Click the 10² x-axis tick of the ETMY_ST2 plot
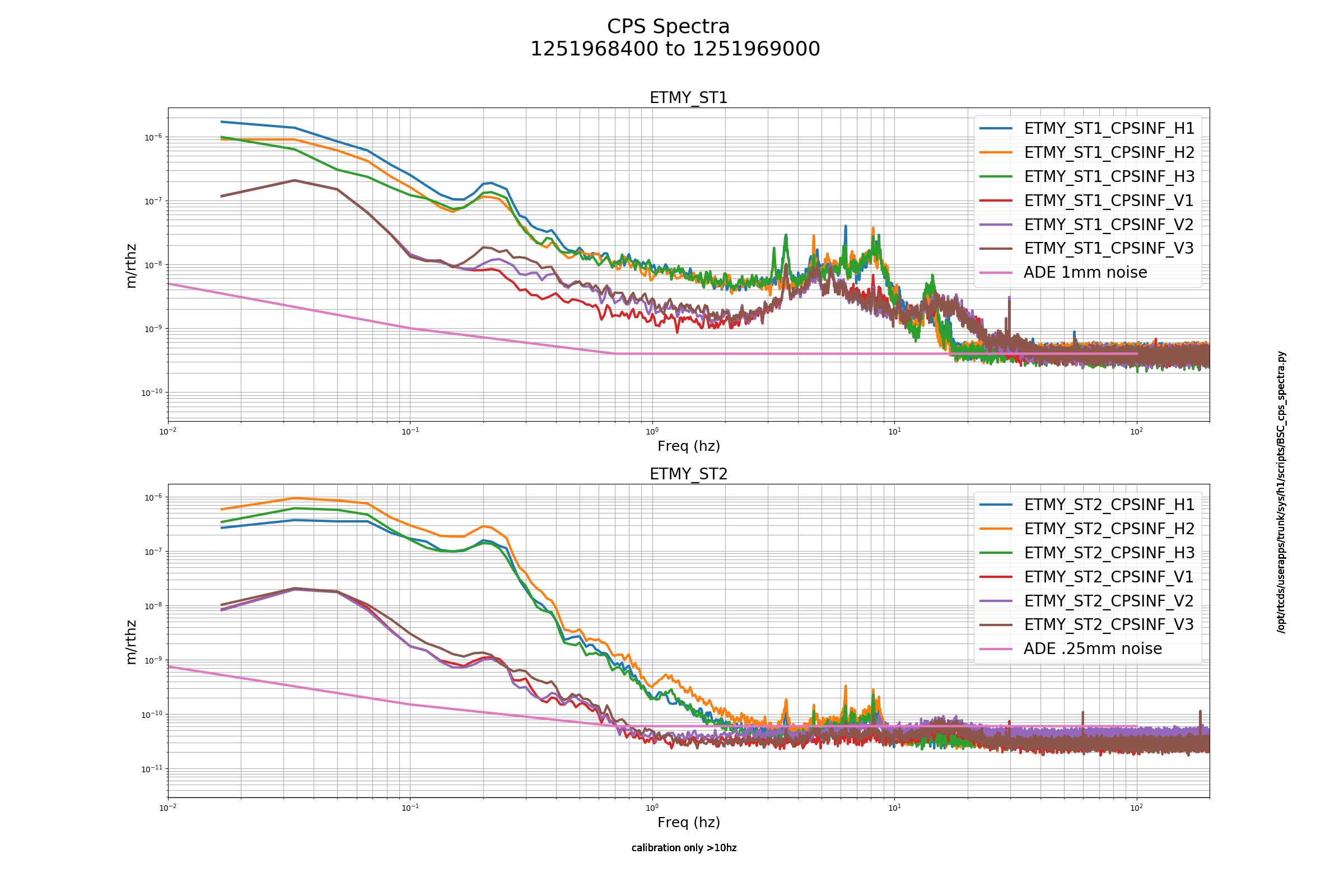 pyautogui.click(x=1137, y=807)
